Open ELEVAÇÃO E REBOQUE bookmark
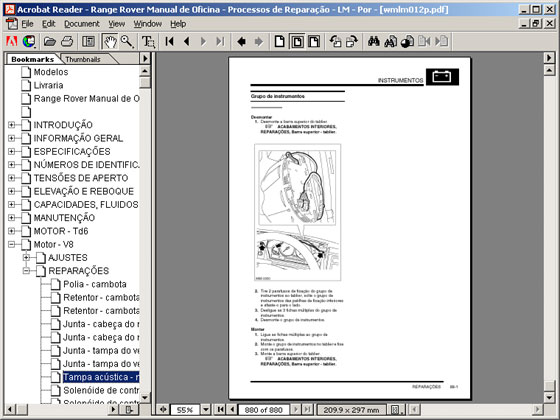Screen dimensions: 560x420 coord(84,191)
